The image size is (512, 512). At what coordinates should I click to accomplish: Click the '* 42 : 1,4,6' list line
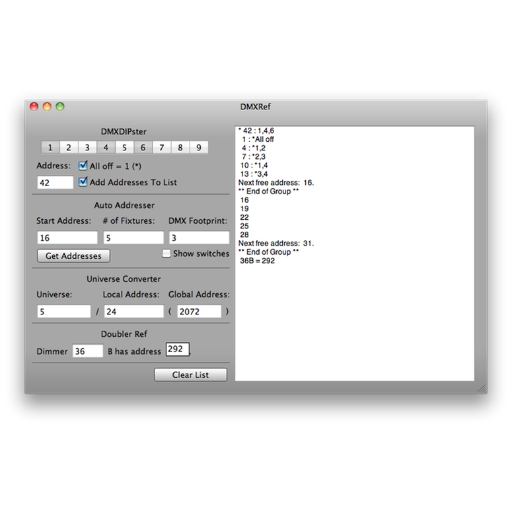point(256,131)
